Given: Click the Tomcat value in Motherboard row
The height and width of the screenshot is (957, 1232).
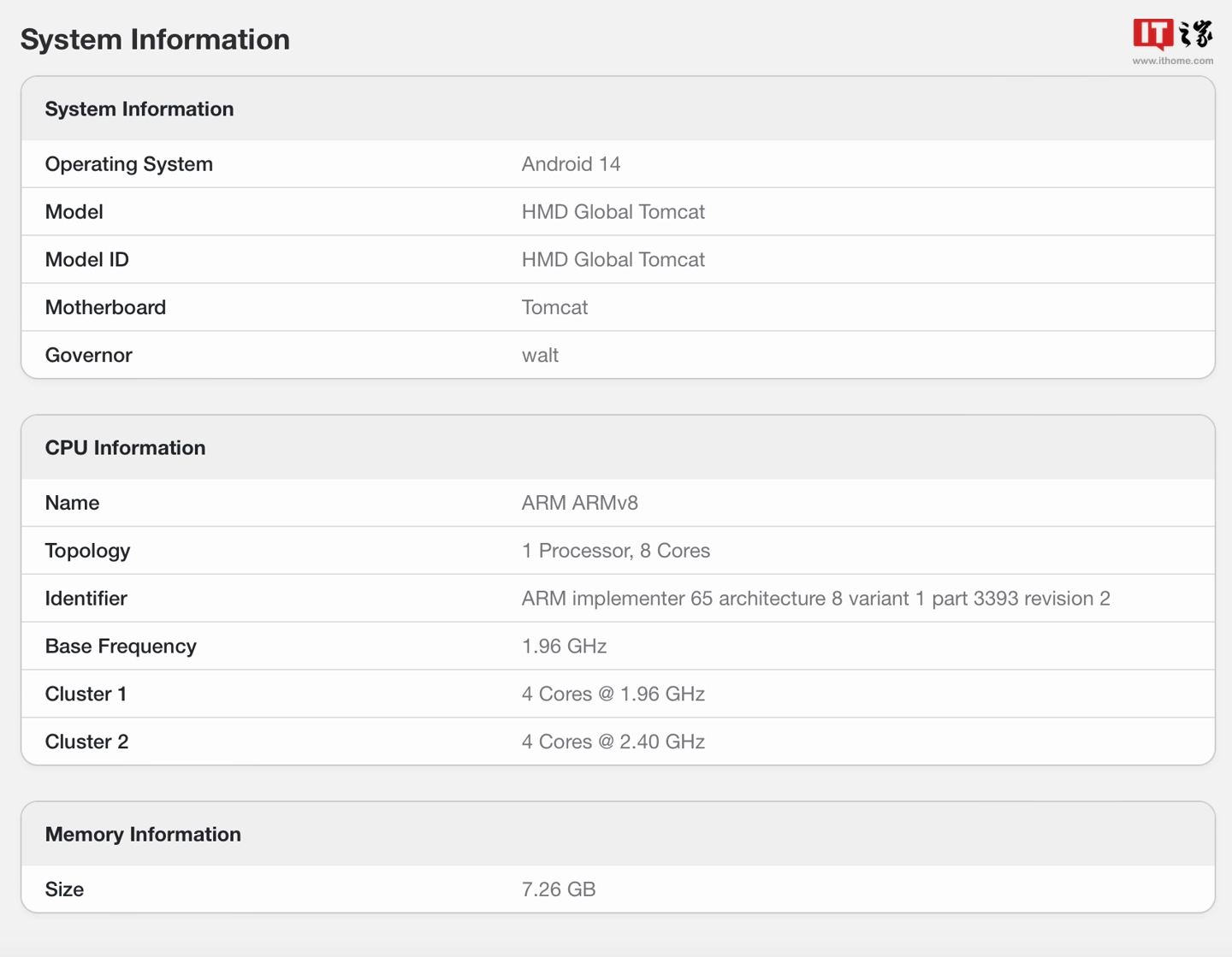Looking at the screenshot, I should pyautogui.click(x=554, y=308).
